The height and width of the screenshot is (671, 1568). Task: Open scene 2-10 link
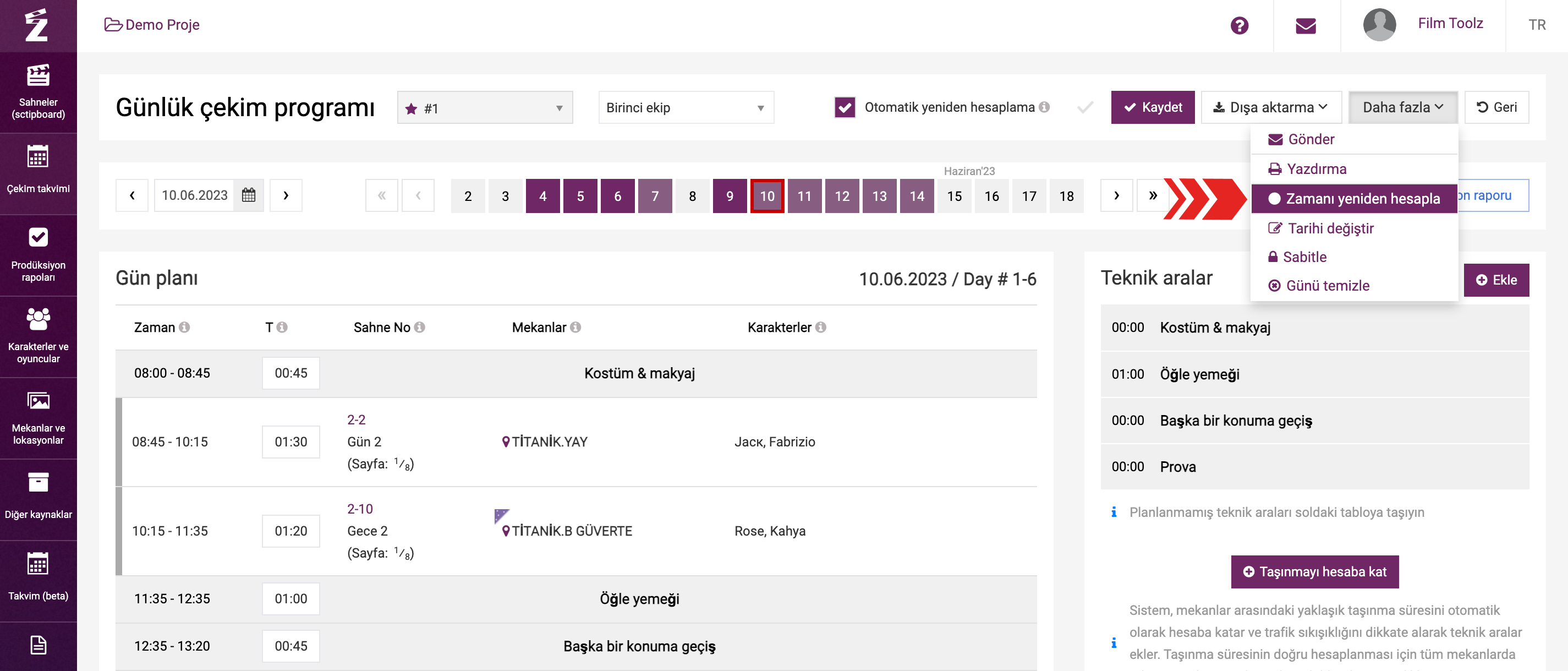pyautogui.click(x=360, y=509)
